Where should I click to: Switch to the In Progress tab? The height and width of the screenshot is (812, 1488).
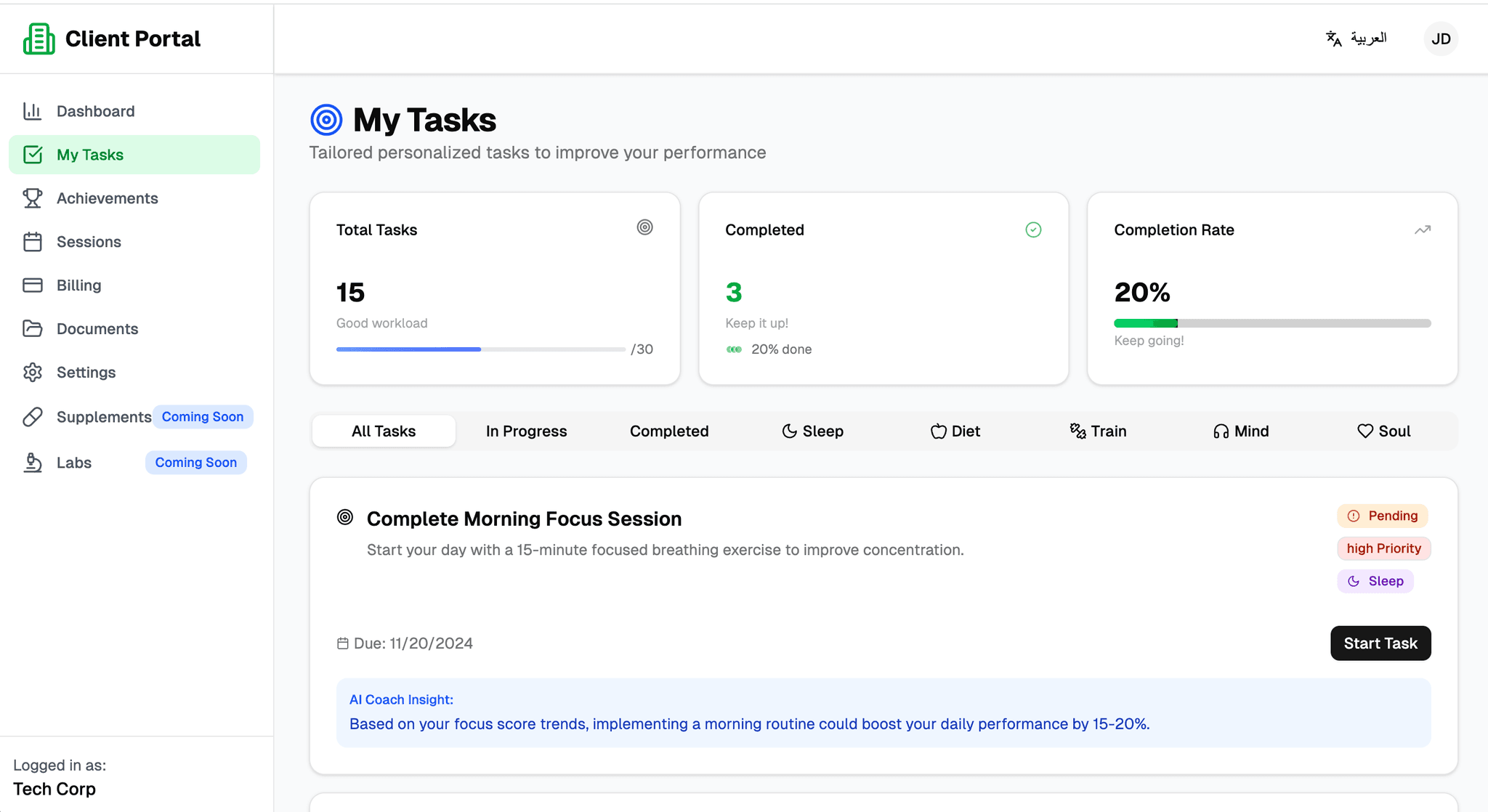coord(526,431)
